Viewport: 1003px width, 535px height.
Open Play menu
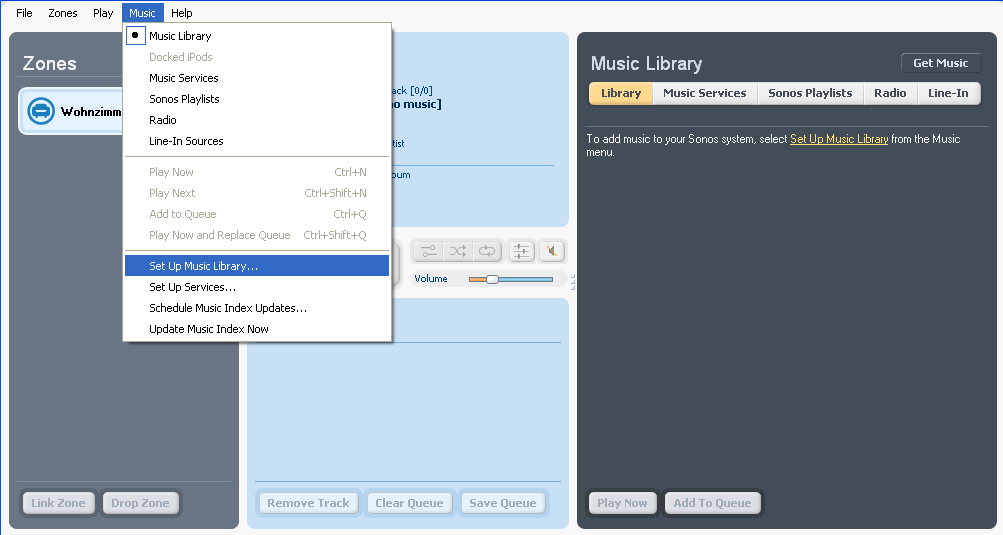coord(103,13)
